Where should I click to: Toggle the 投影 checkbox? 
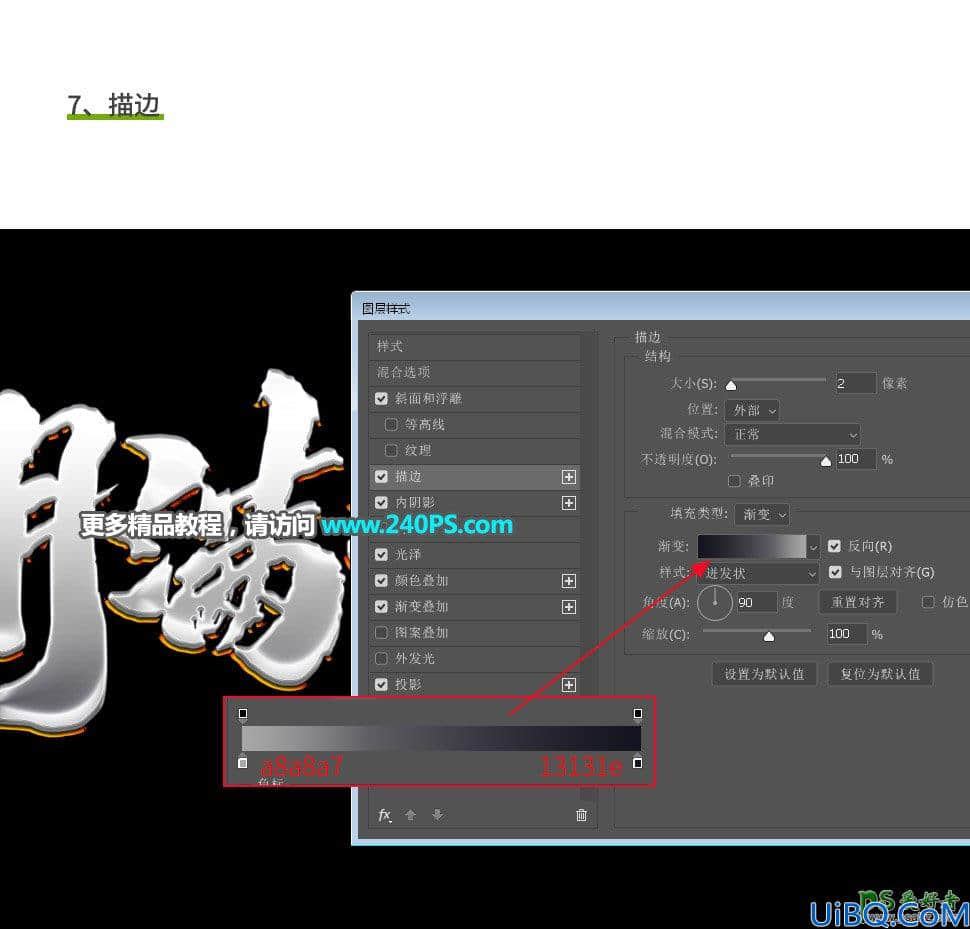(x=381, y=684)
